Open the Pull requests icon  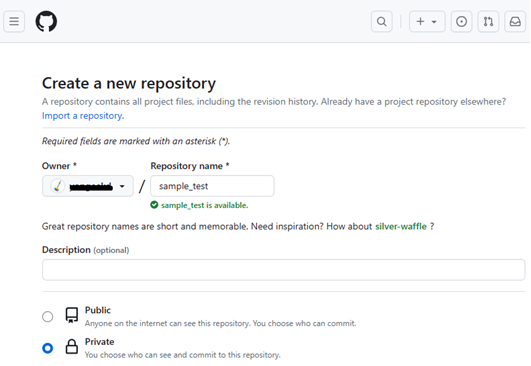488,21
